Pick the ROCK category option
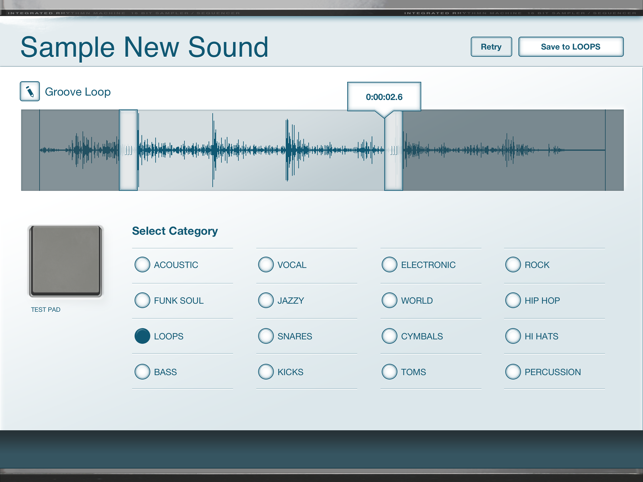Screen dimensions: 643x482 (513, 265)
